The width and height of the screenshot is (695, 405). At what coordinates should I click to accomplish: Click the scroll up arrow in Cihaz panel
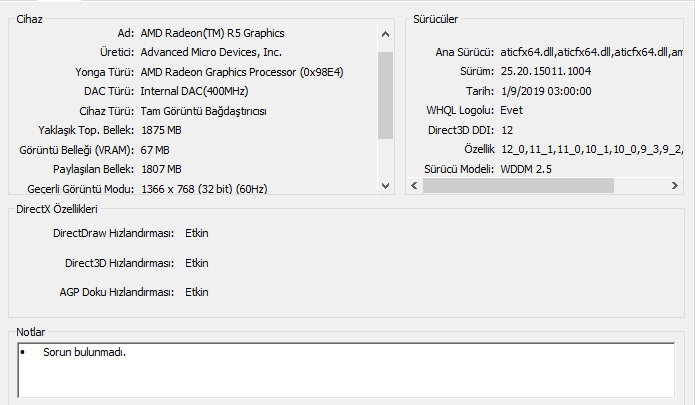(x=386, y=34)
